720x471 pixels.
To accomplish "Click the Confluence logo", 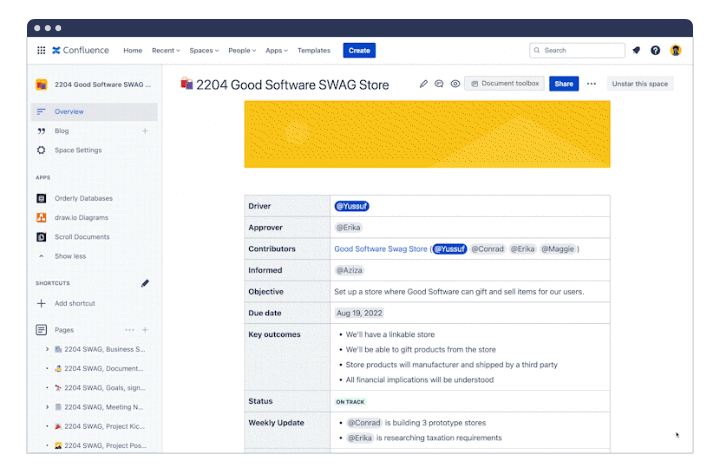I will coord(80,50).
